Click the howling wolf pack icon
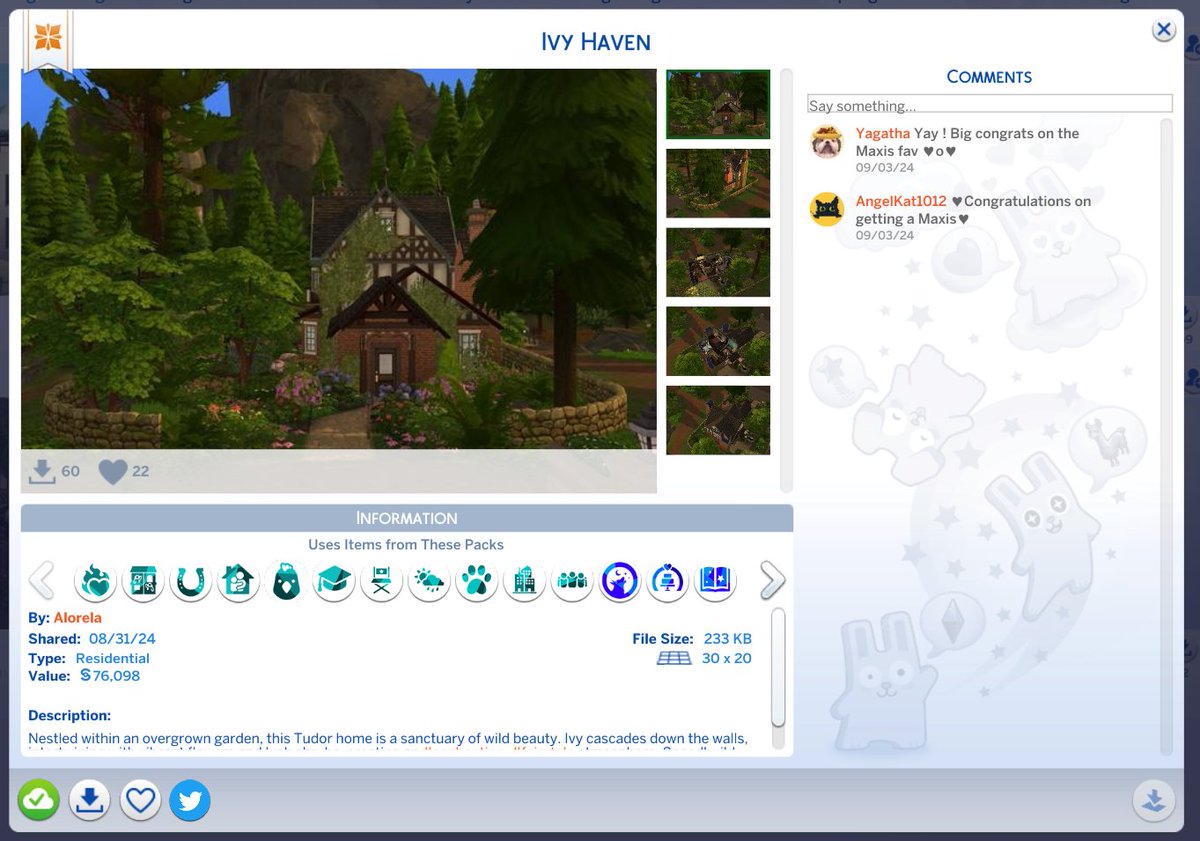The width and height of the screenshot is (1200, 841). coord(620,580)
